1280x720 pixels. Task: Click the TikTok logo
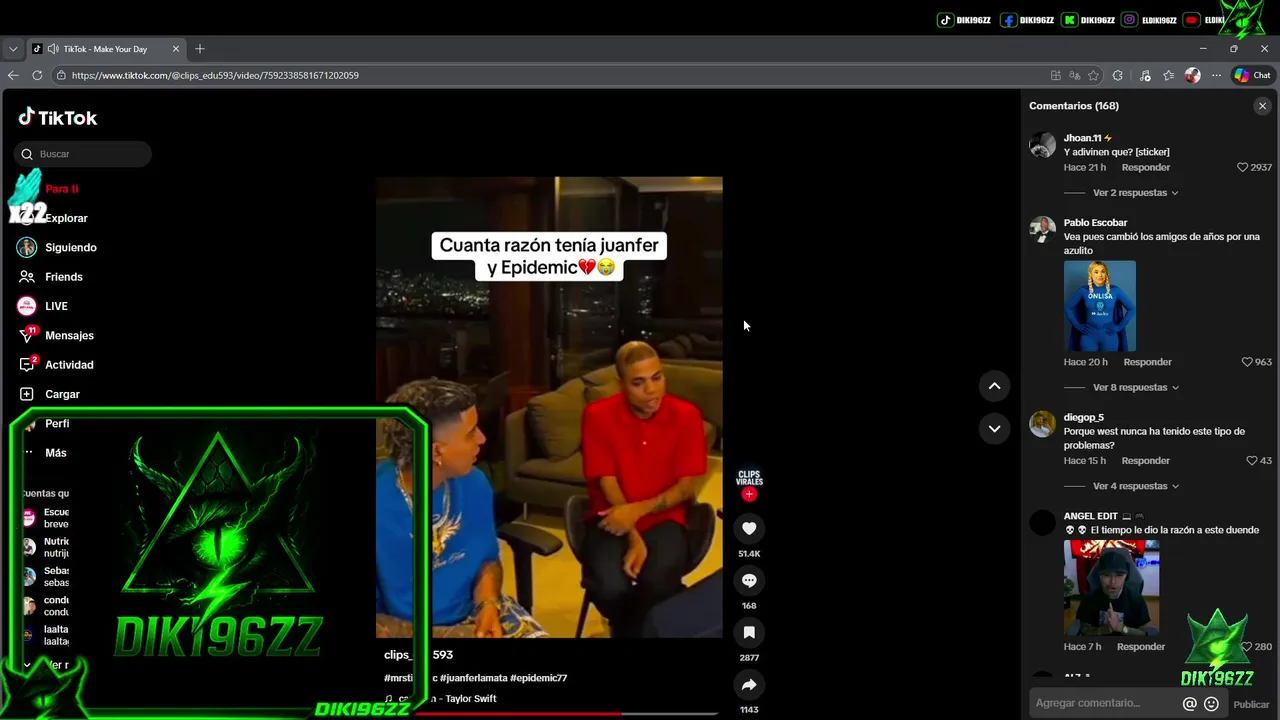coord(57,117)
